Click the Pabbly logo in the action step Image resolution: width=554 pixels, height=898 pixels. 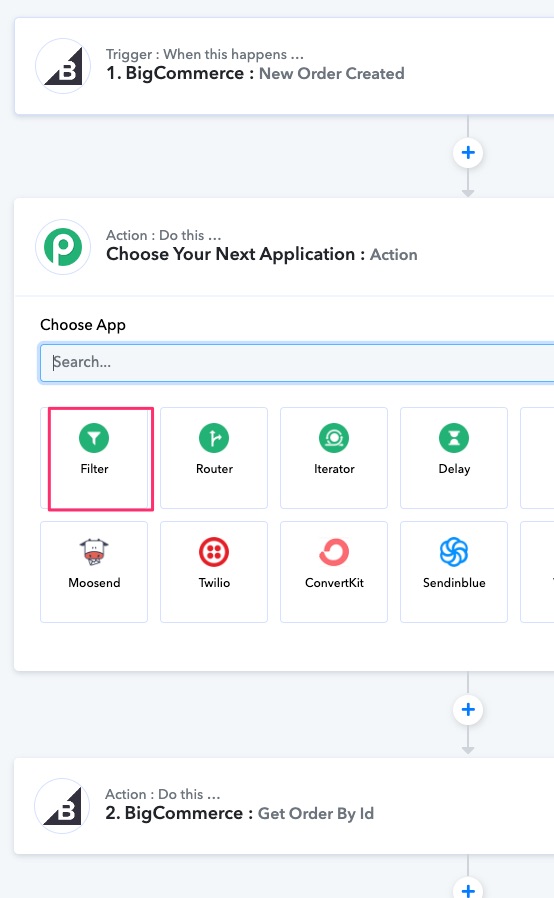coord(63,247)
